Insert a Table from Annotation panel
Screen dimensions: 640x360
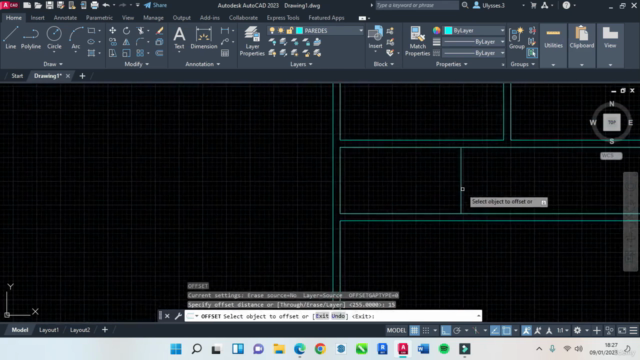(225, 53)
